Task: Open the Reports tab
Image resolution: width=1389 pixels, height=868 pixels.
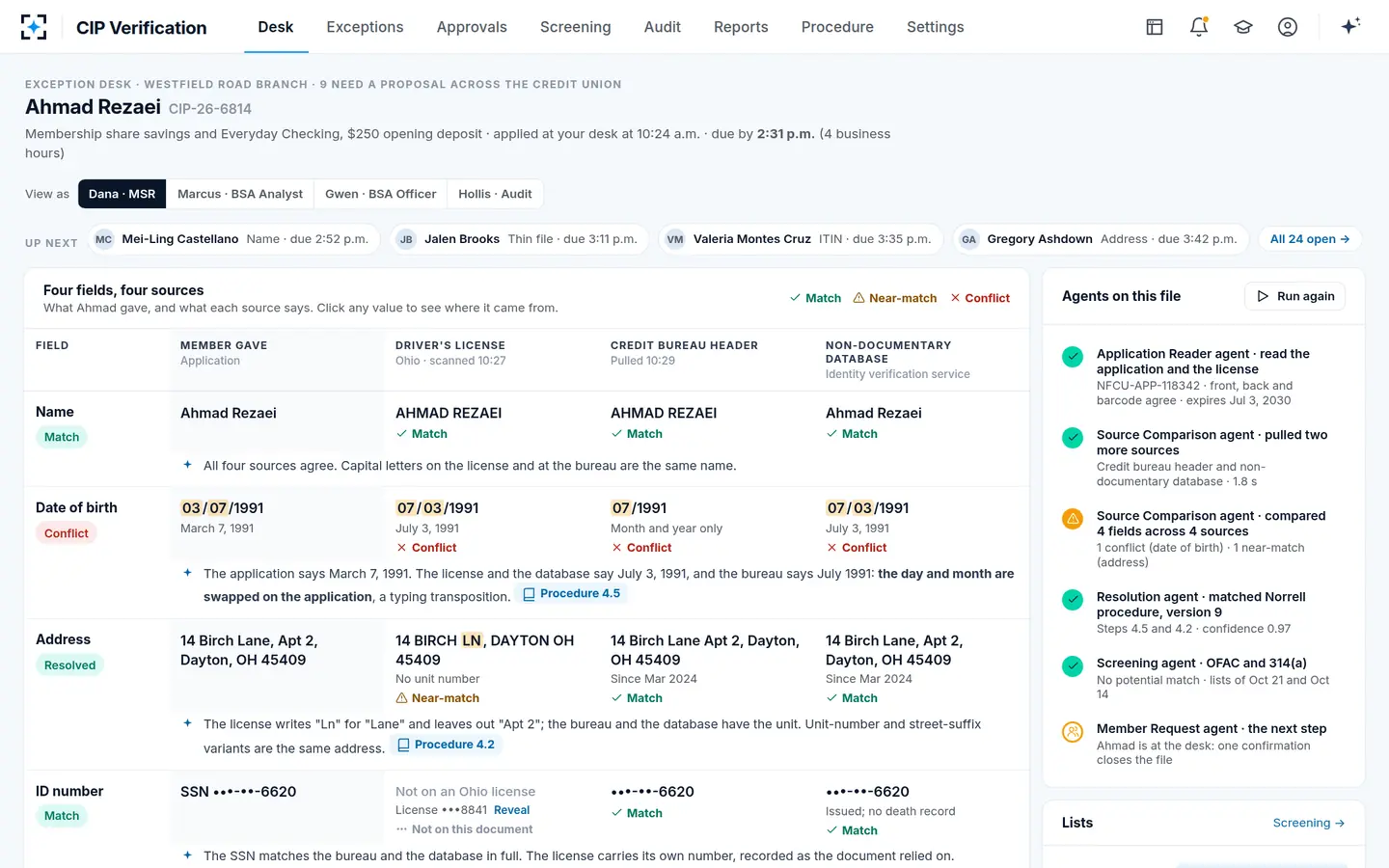Action: pyautogui.click(x=741, y=27)
